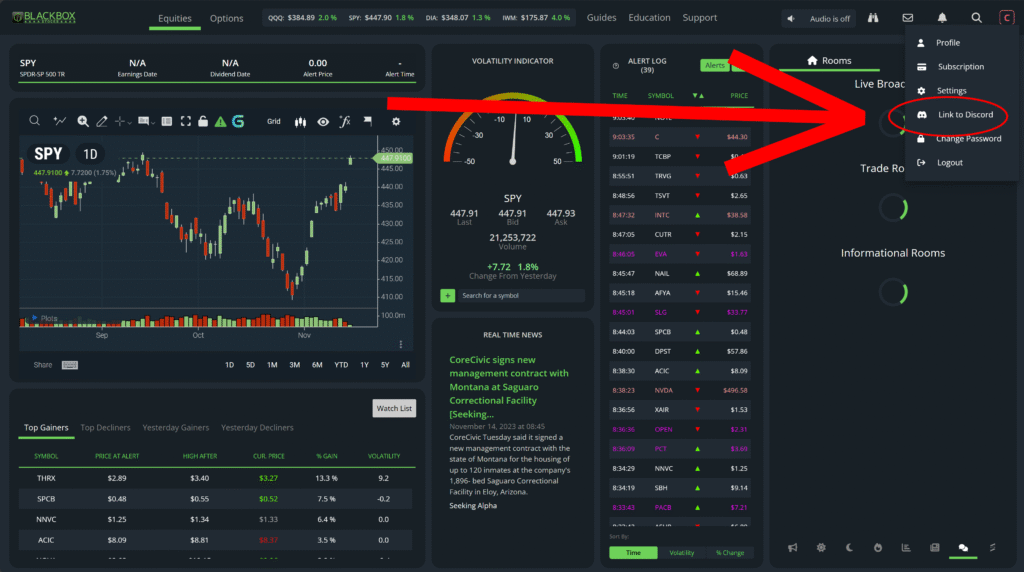Switch to the Equities tab
Image resolution: width=1024 pixels, height=572 pixels.
point(175,18)
